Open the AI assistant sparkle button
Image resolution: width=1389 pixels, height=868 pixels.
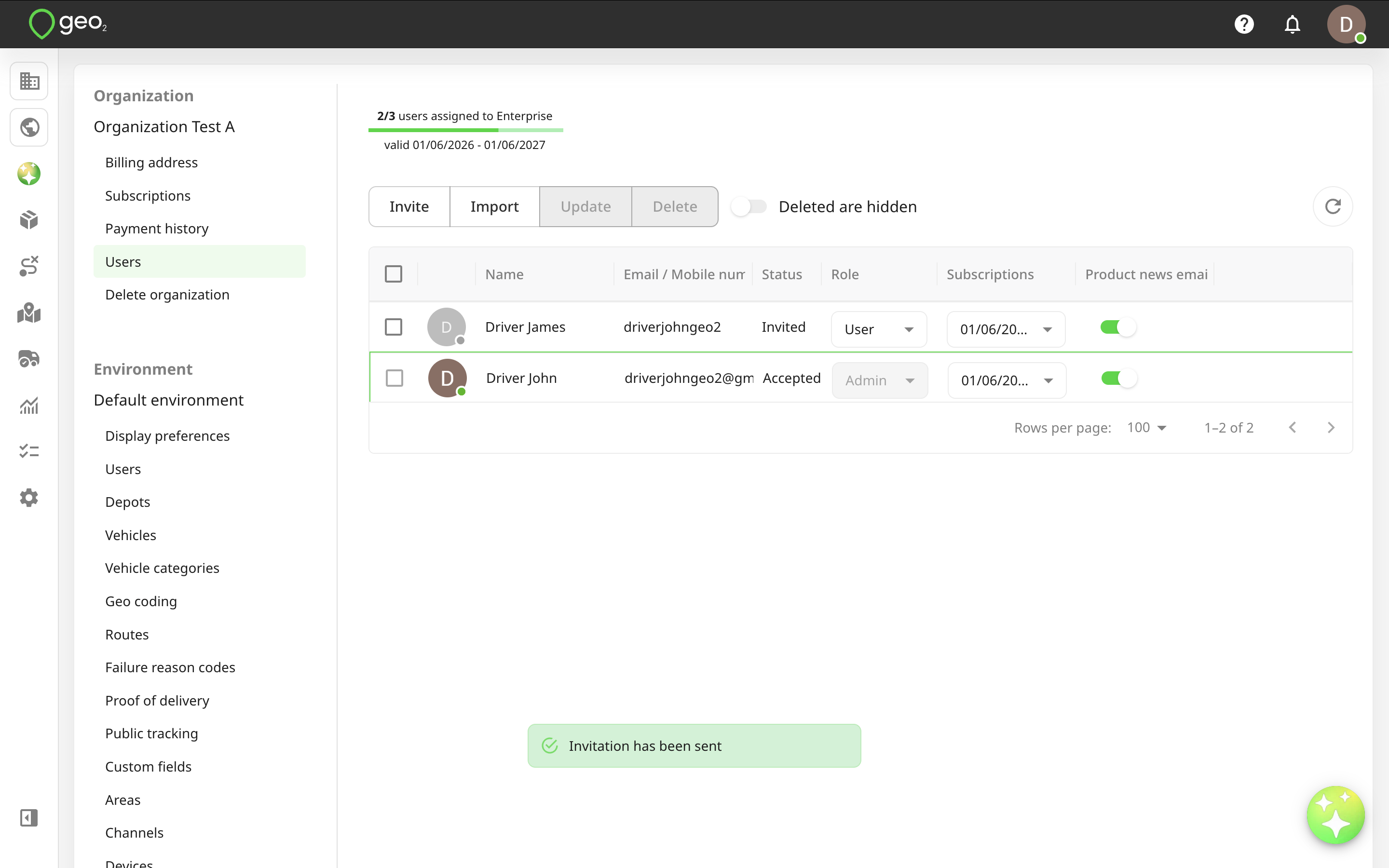coord(1335,814)
